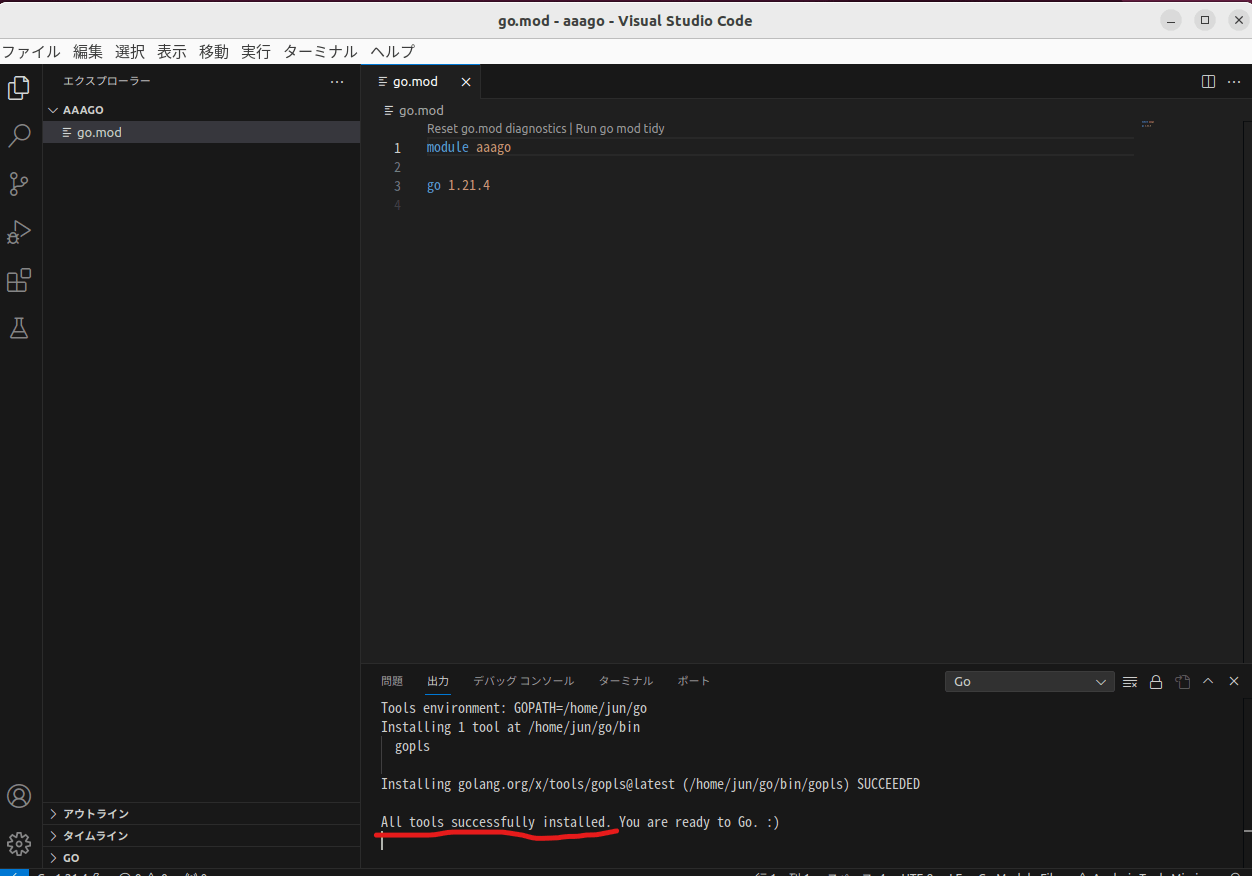Open the Search view in activity bar
Viewport: 1252px width, 876px height.
pos(19,136)
